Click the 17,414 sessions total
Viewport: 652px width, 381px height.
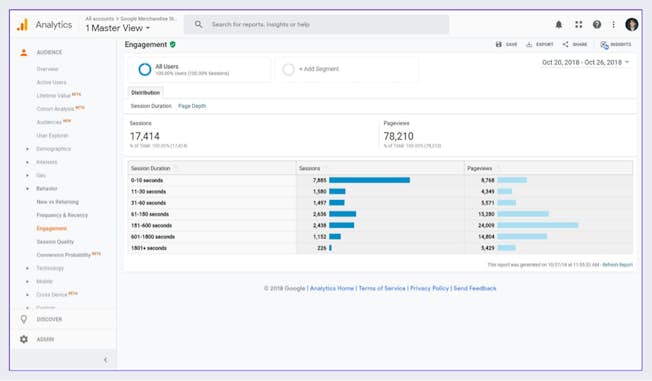(x=145, y=136)
